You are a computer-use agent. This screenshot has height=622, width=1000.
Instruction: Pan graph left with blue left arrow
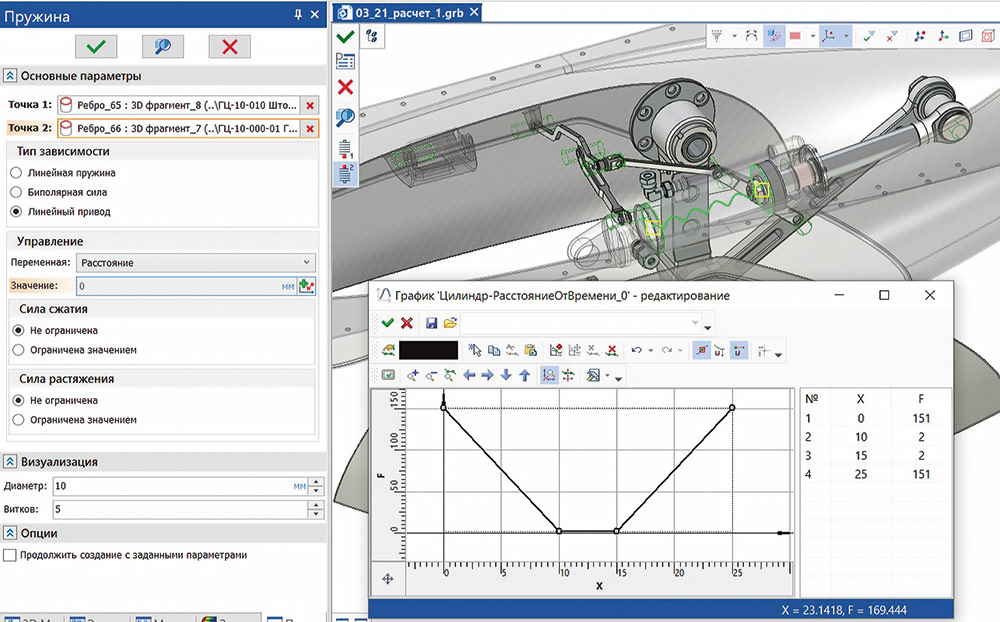[470, 376]
